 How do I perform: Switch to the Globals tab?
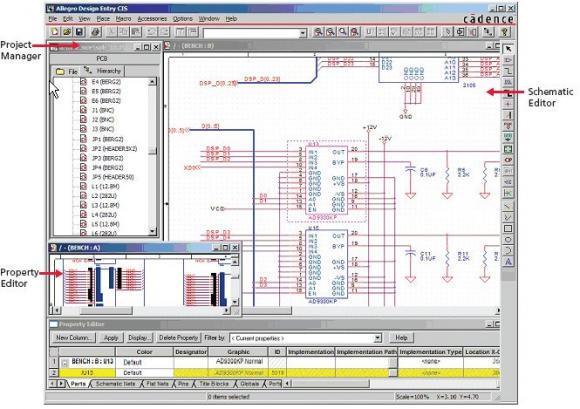pos(249,384)
